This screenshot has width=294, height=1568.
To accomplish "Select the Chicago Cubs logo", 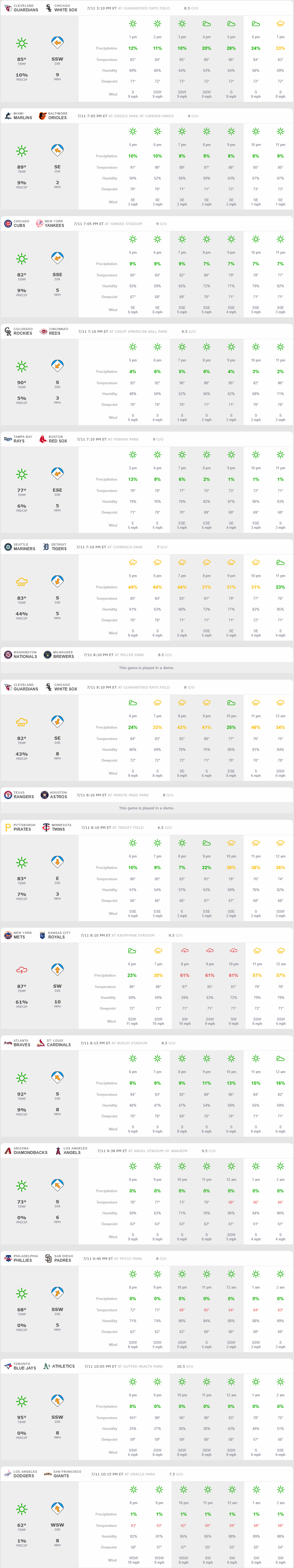I will tap(8, 223).
